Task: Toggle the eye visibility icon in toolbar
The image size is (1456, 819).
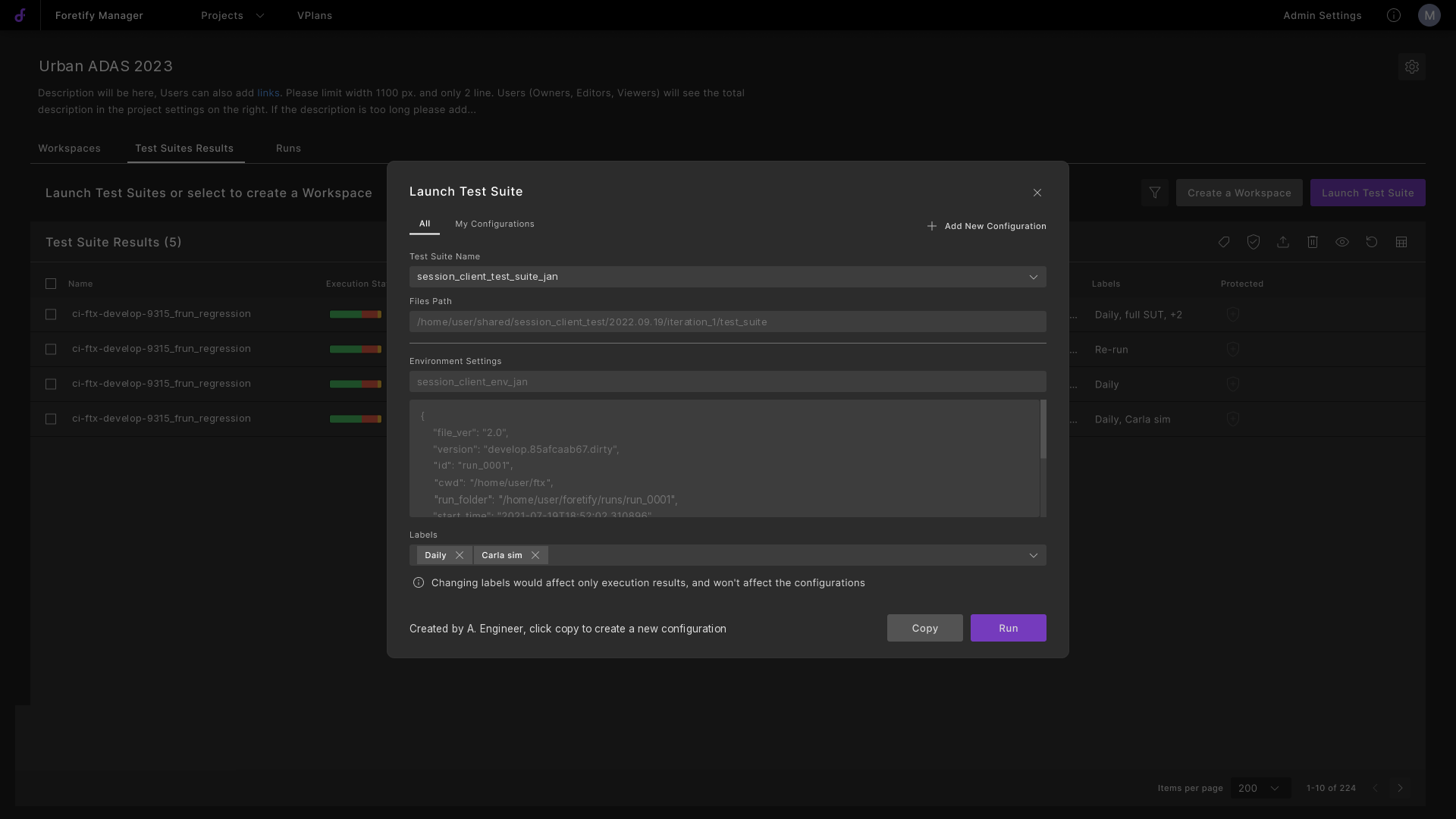Action: (1342, 242)
